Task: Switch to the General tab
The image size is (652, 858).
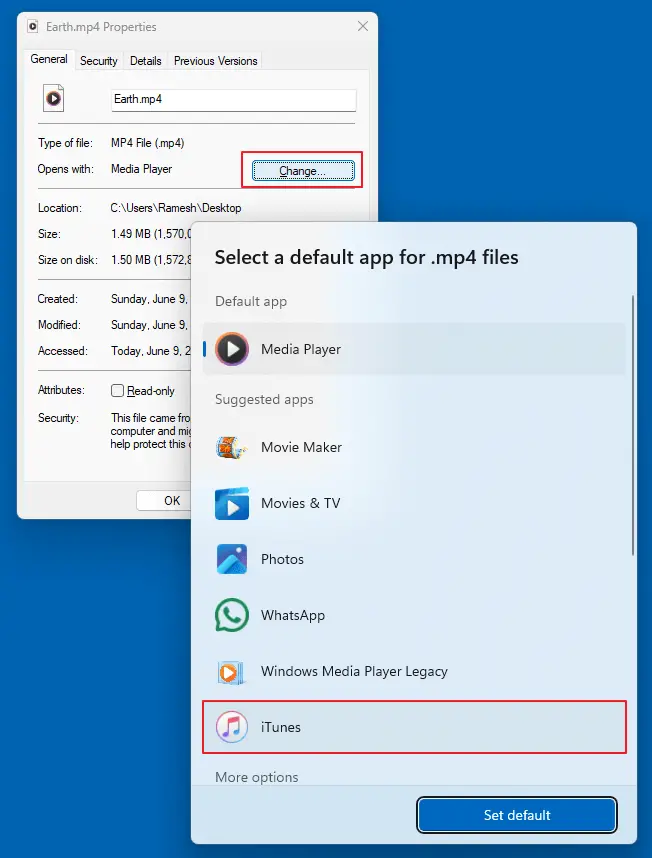Action: [49, 59]
